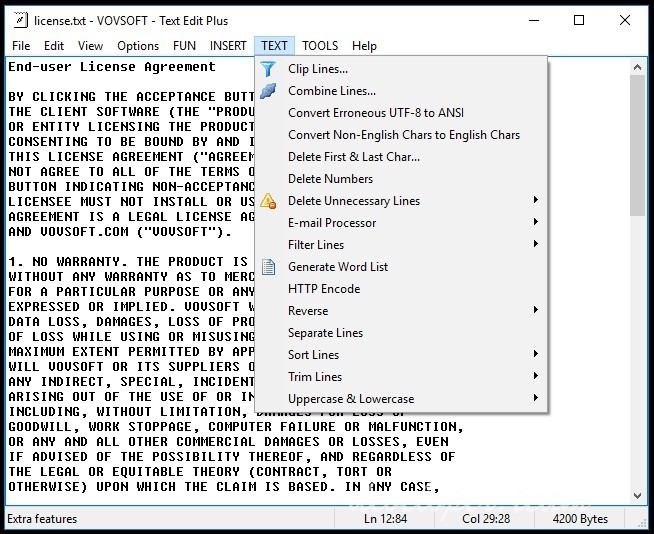
Task: Expand the Uppercase & Lowercase submenu arrow
Action: pyautogui.click(x=536, y=398)
